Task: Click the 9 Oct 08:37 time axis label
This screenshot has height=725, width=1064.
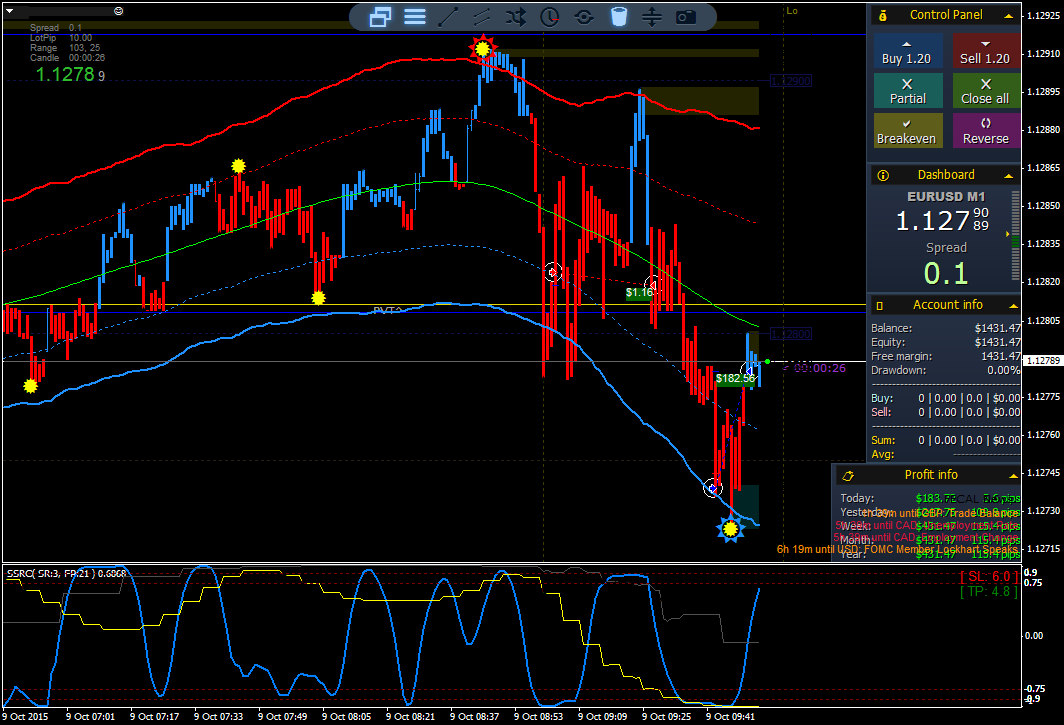Action: tap(474, 716)
